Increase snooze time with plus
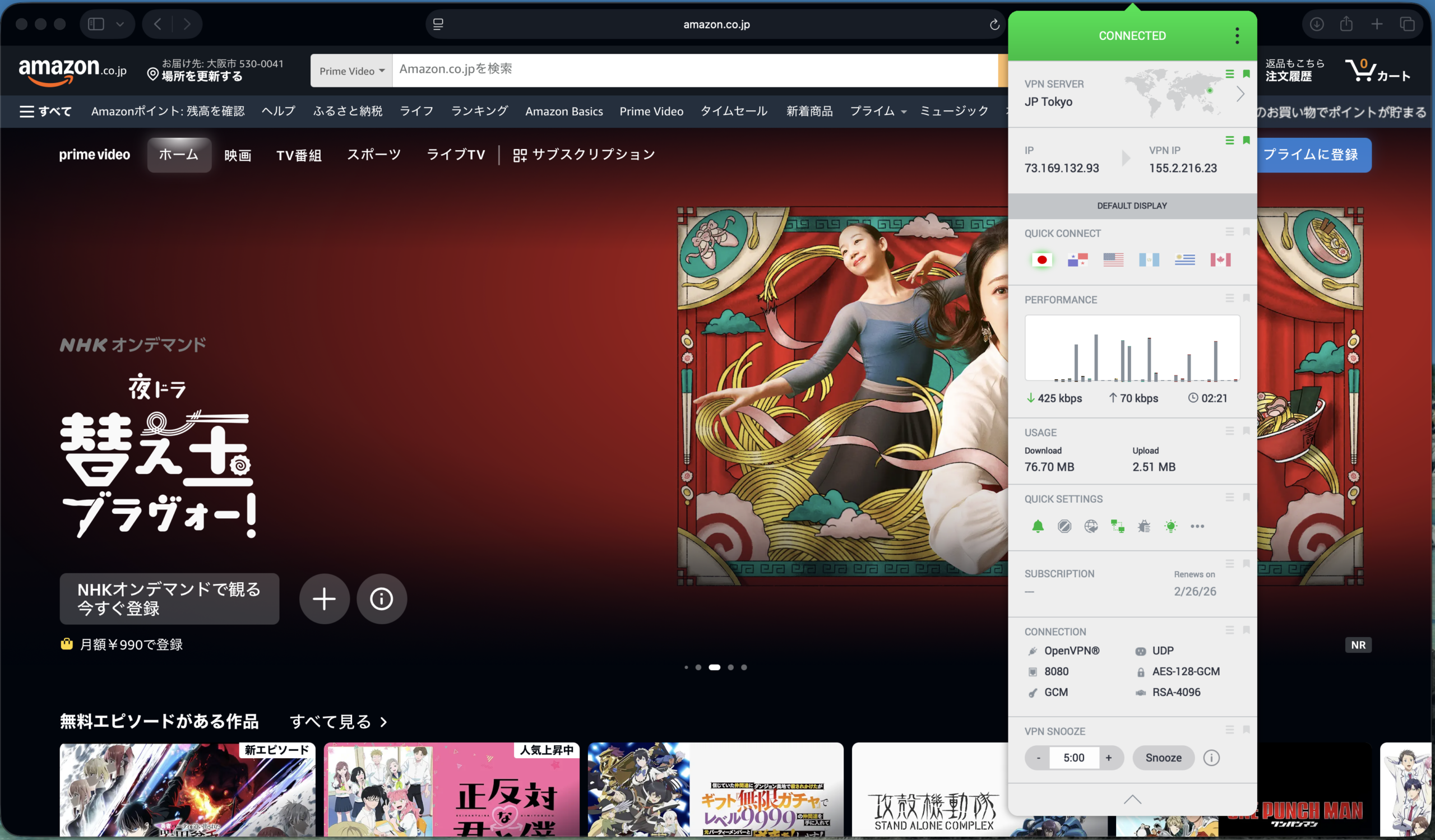The image size is (1435, 840). pos(1108,758)
